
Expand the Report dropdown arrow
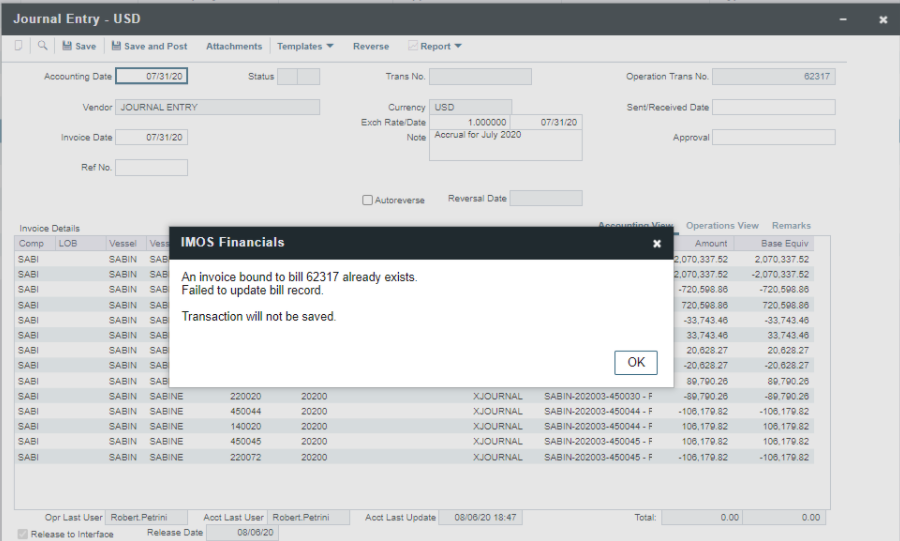(458, 46)
